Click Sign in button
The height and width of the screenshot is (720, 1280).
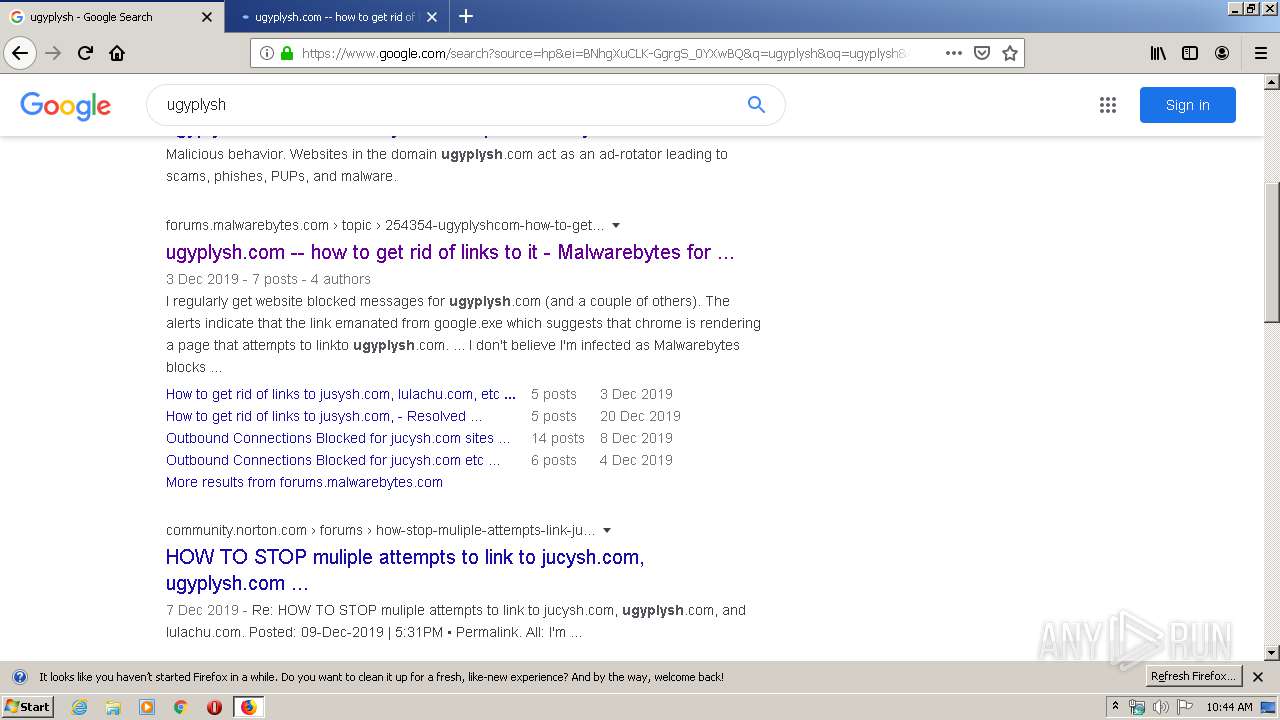[1187, 105]
